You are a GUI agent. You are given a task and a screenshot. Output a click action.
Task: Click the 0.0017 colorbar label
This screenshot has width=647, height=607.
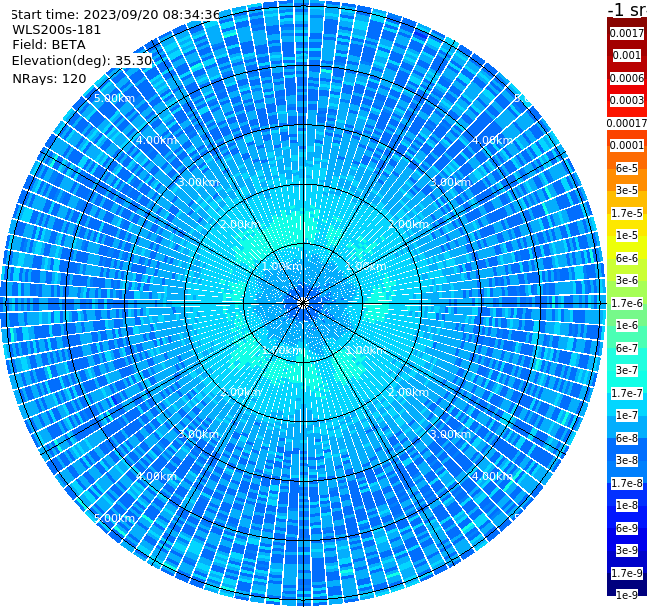[x=627, y=33]
